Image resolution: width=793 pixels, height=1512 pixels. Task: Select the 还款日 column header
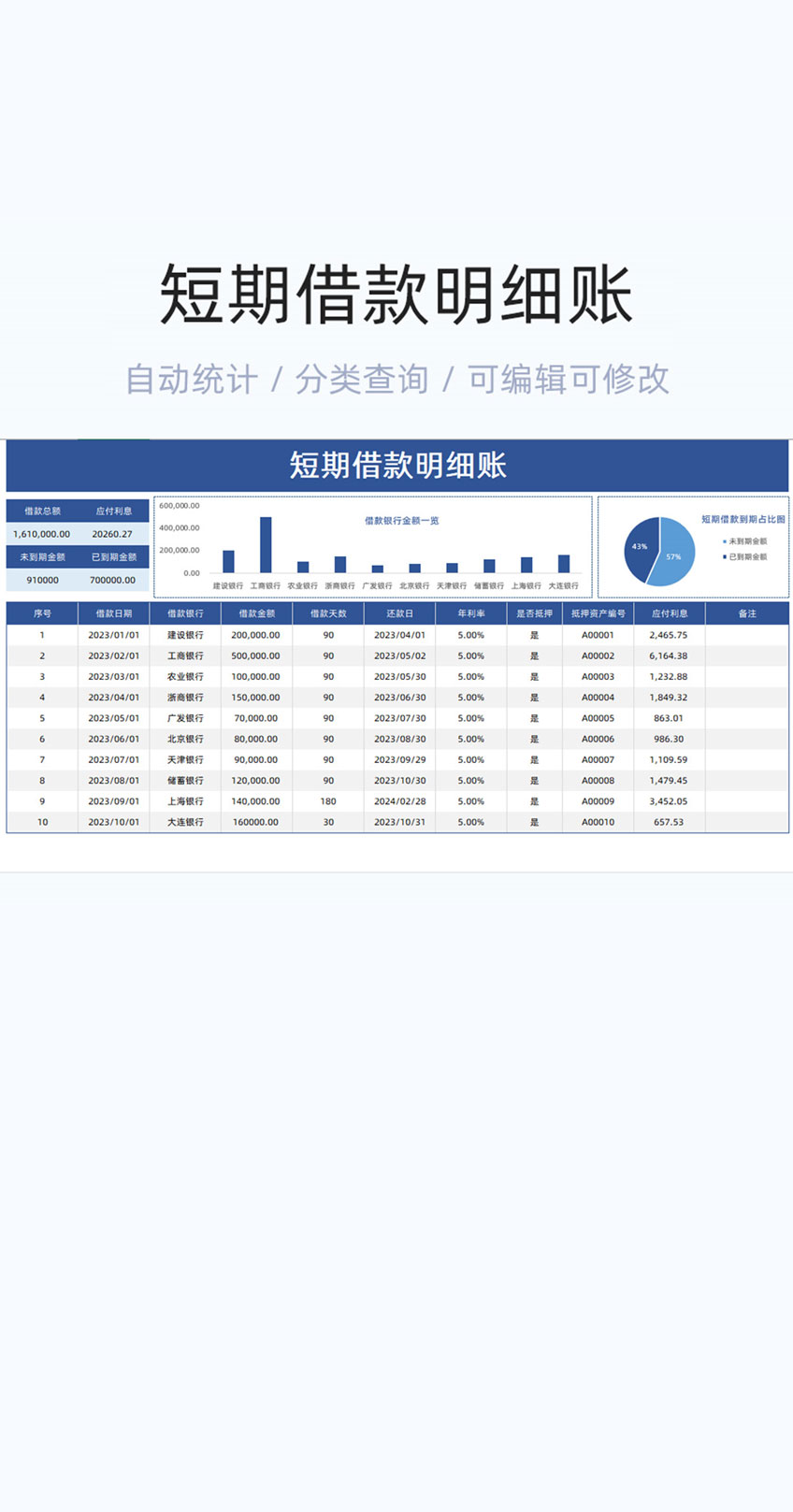click(x=399, y=613)
